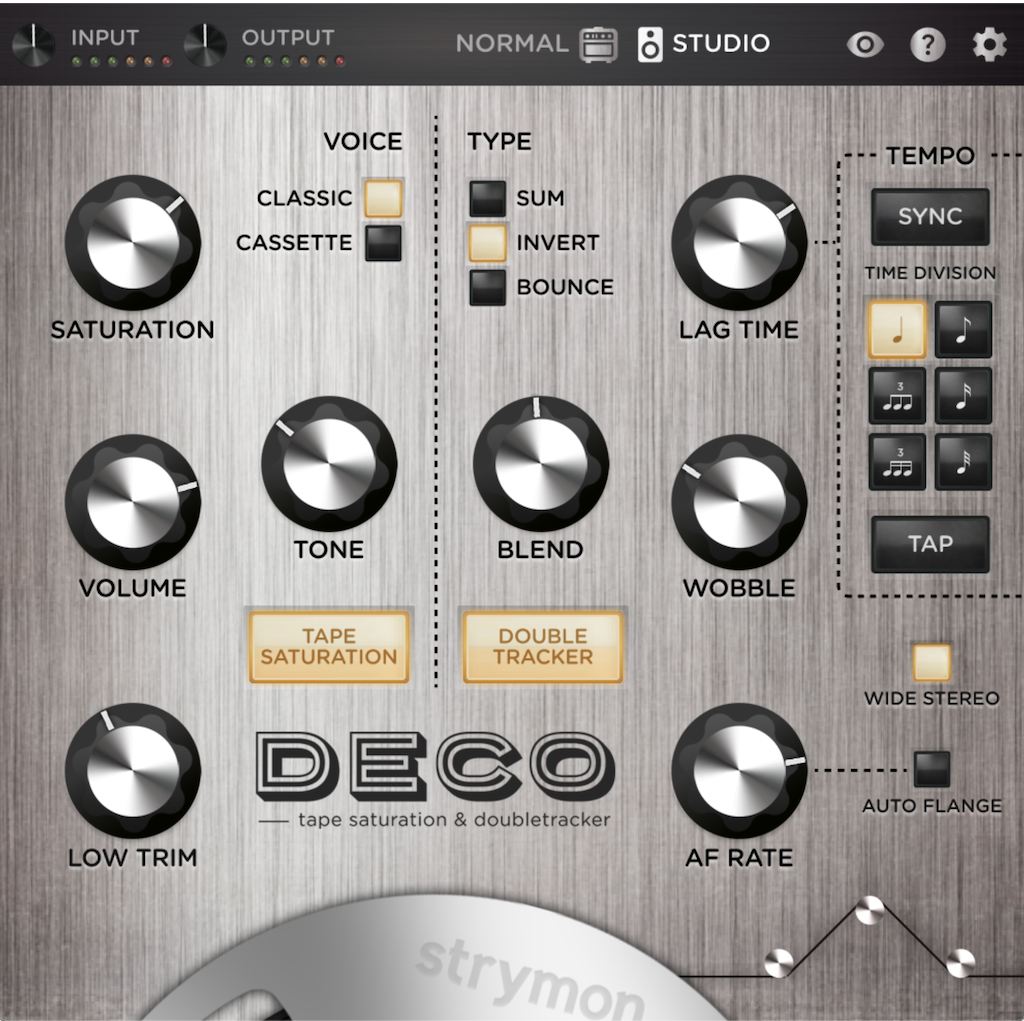
Task: Click the WOBBLE knob
Action: [x=739, y=502]
